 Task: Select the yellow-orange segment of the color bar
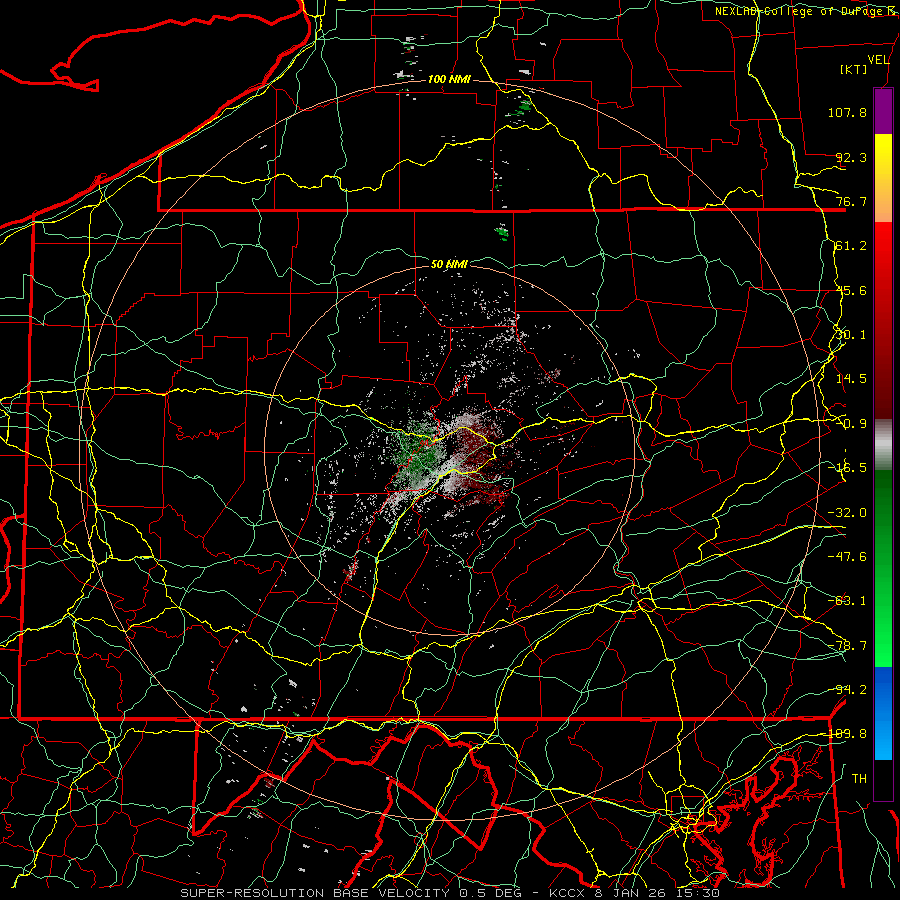coord(883,178)
